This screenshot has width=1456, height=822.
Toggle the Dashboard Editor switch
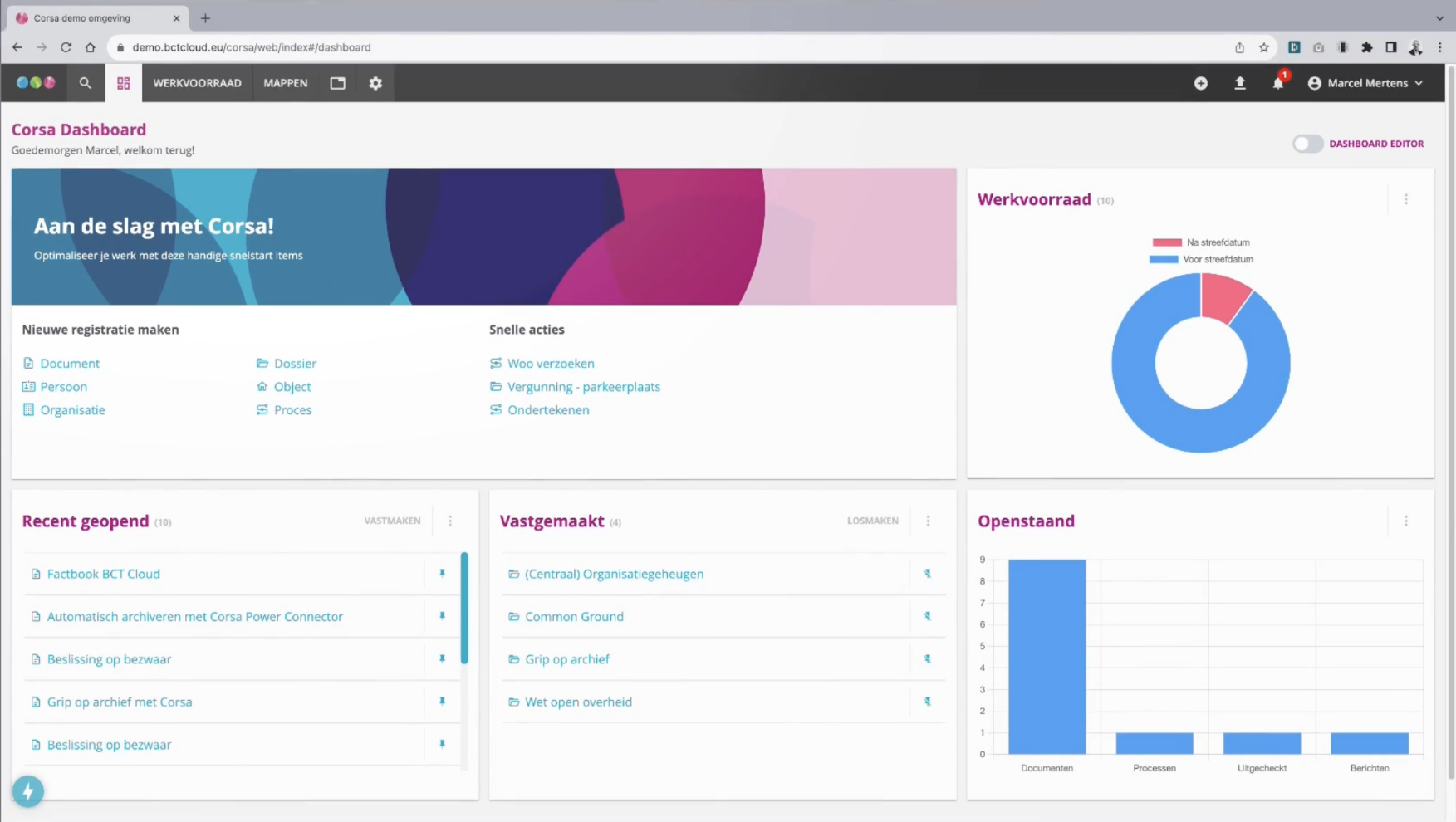click(x=1307, y=144)
